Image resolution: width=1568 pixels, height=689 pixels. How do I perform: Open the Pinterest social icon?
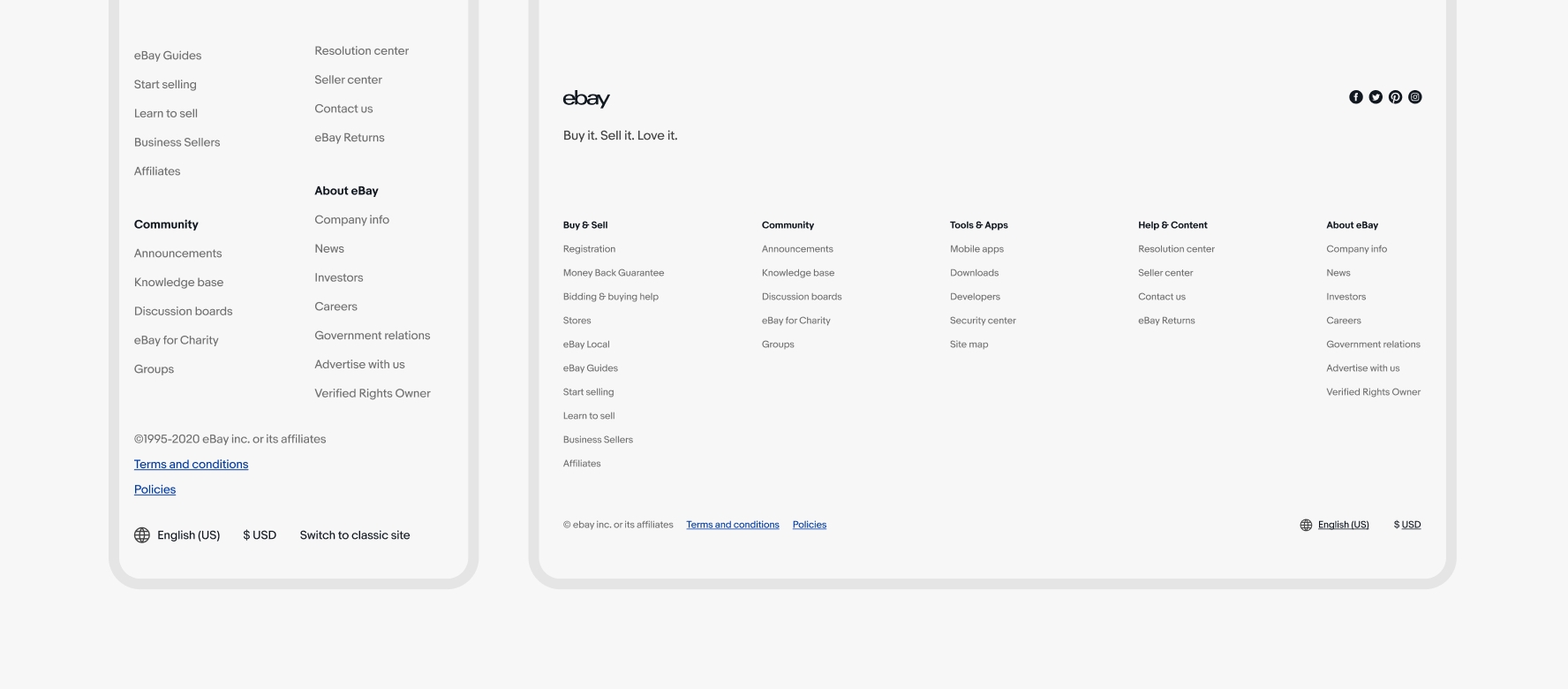click(1395, 97)
